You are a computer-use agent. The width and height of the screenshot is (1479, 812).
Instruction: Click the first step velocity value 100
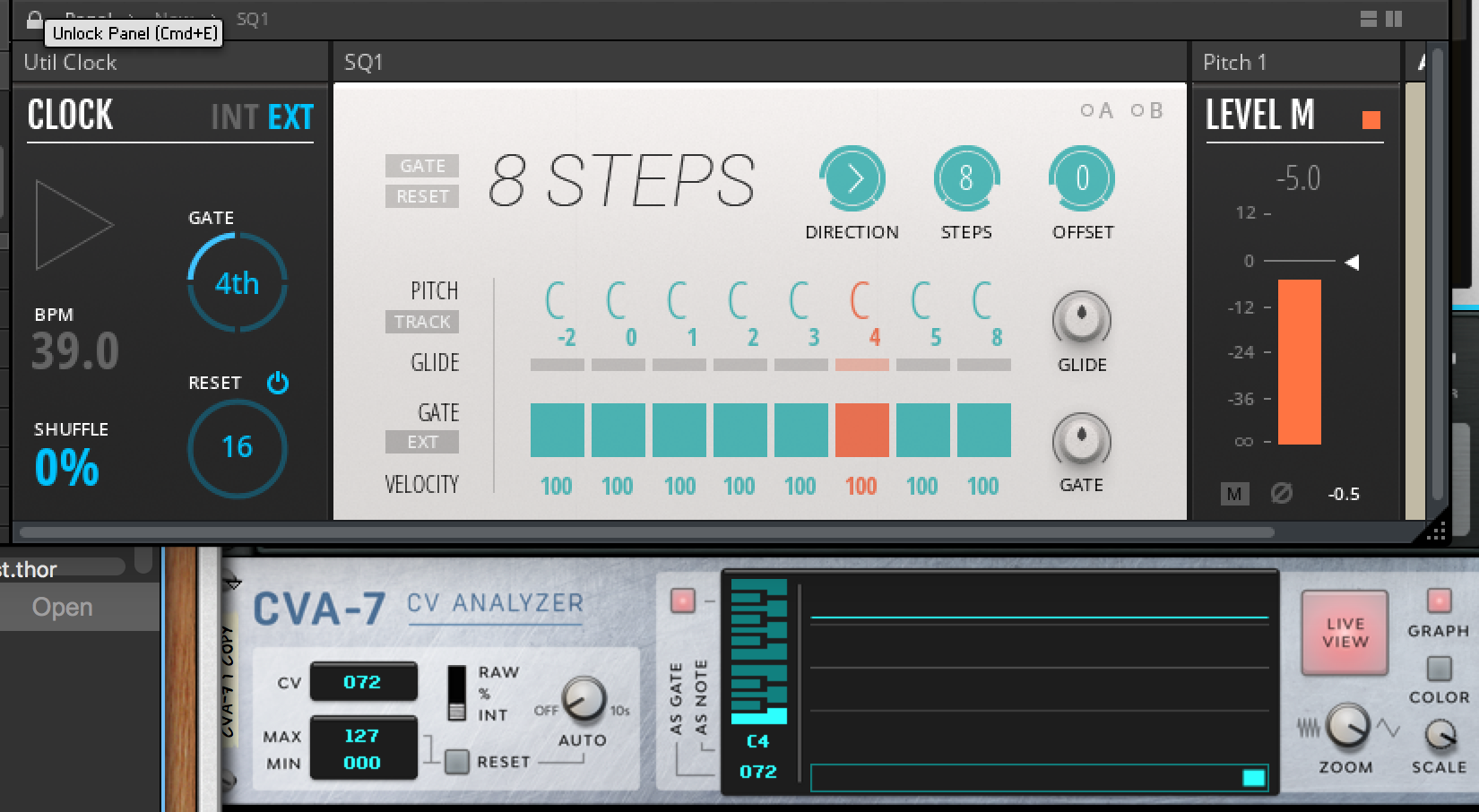[x=557, y=486]
